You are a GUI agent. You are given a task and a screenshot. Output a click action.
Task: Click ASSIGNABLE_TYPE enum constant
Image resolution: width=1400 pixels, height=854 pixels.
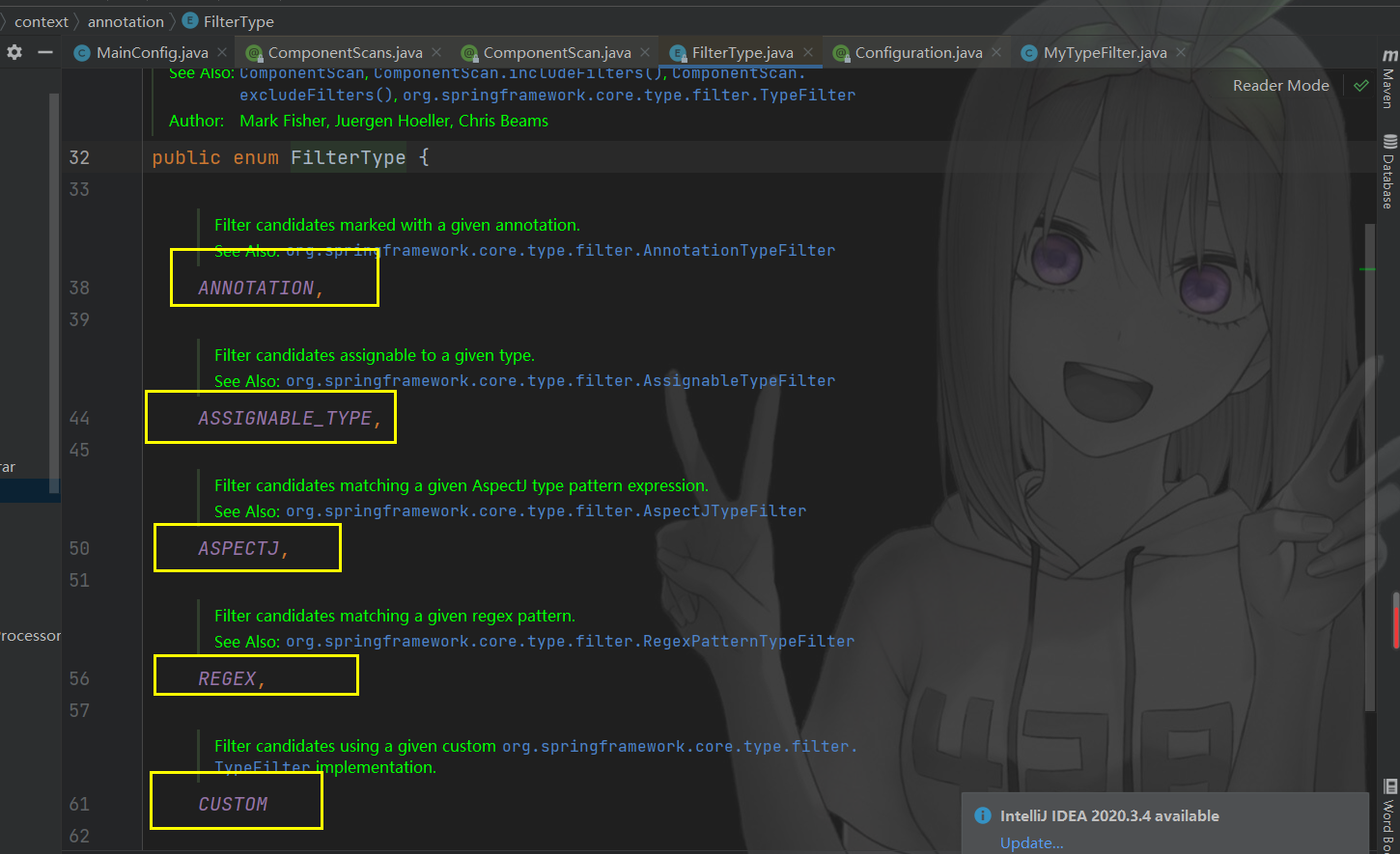(285, 418)
